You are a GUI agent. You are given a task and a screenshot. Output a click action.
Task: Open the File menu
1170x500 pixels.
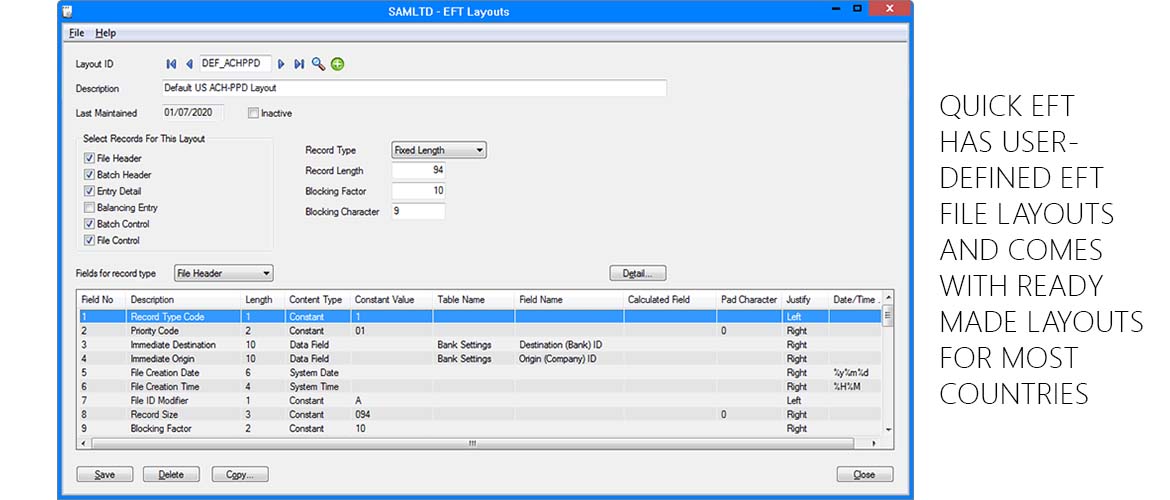coord(76,33)
